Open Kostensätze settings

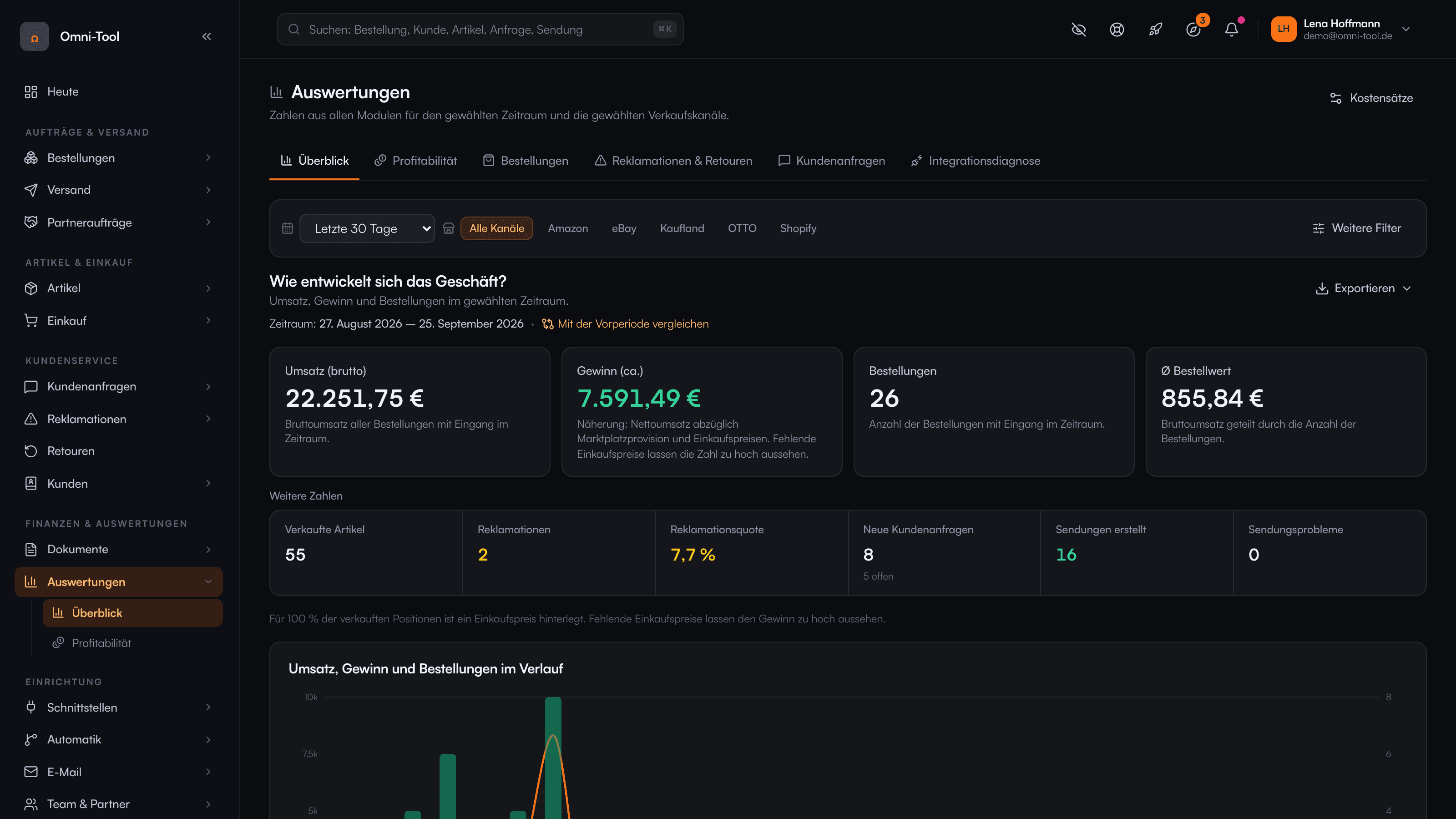(1371, 98)
